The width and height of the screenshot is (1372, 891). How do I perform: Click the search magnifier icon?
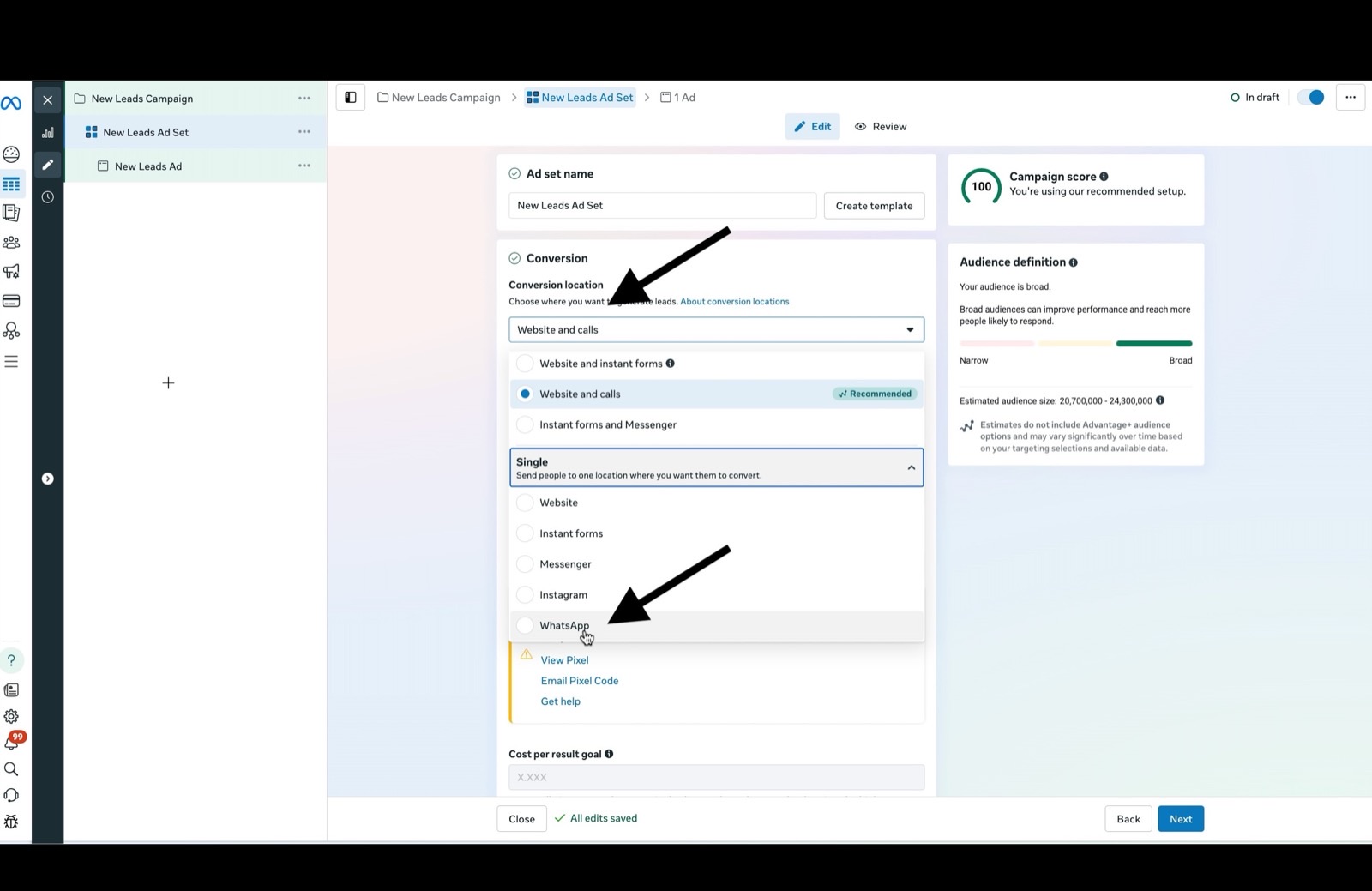coord(11,769)
